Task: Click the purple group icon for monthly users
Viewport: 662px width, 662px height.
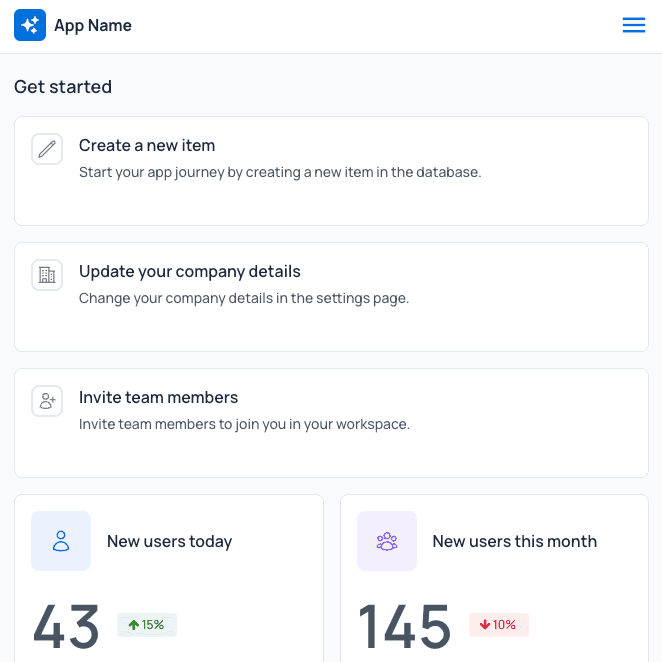Action: pos(387,541)
